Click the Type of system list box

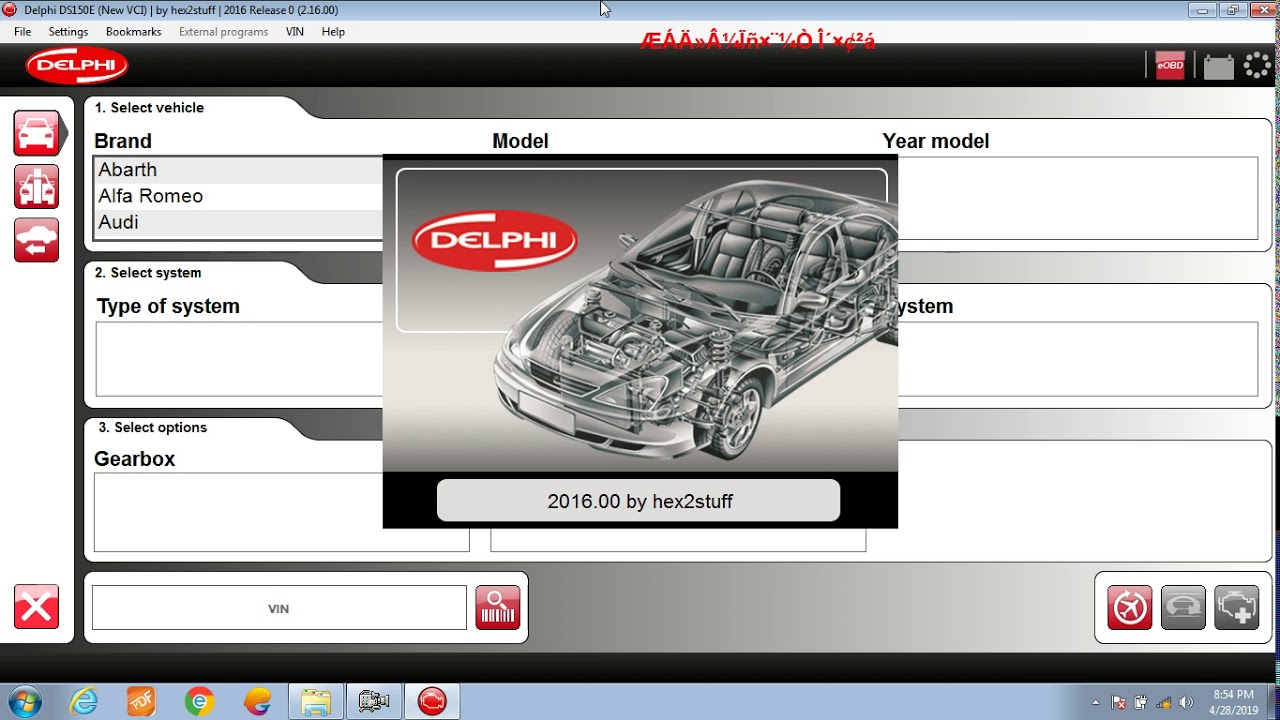(239, 359)
